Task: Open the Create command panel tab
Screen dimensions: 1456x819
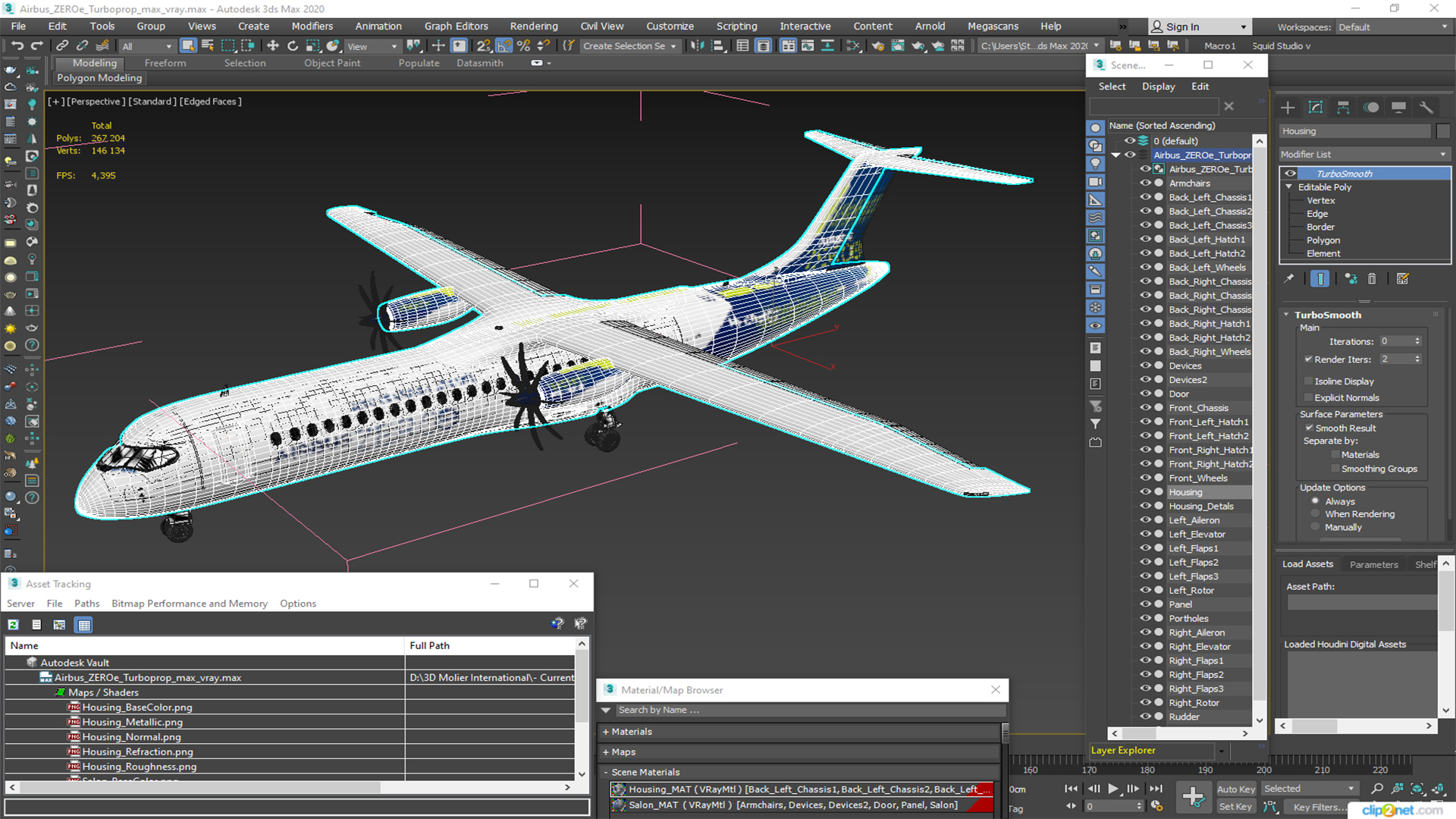Action: [1288, 108]
